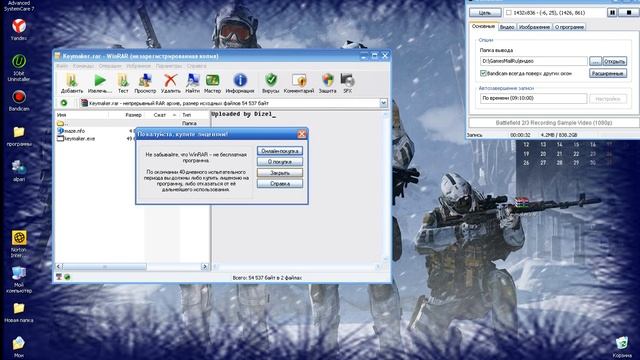
Task: Toggle the checkbox next to 1432x836 in Bandicam
Action: click(x=509, y=13)
